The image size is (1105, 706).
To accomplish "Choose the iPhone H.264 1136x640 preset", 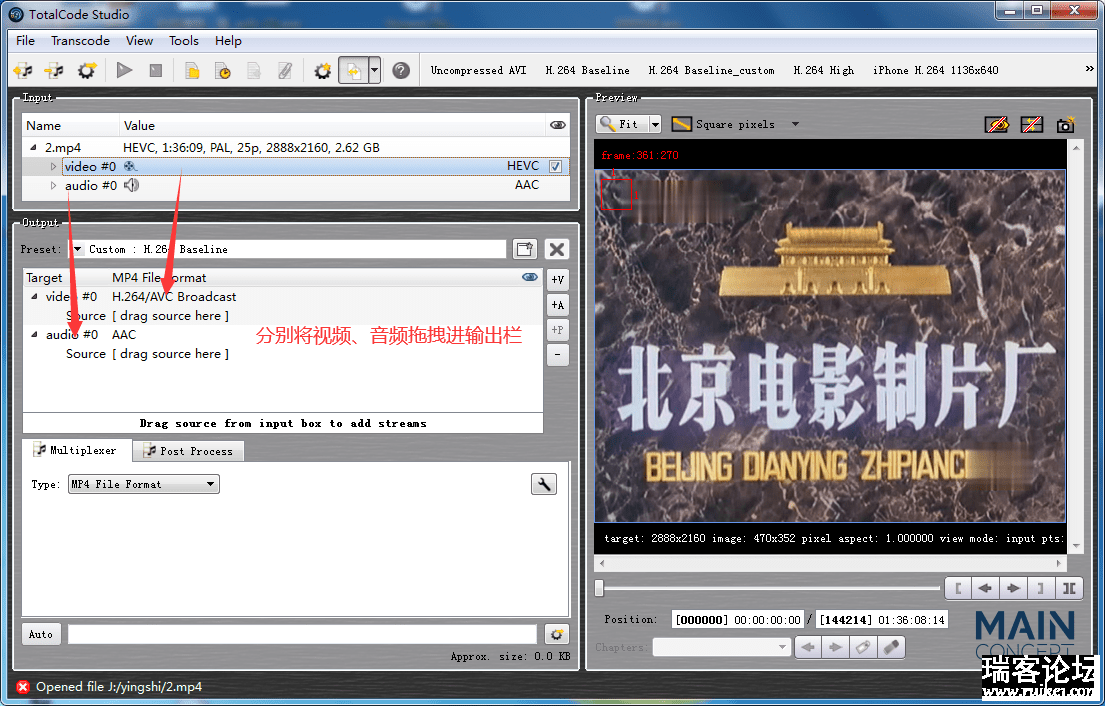I will (936, 70).
